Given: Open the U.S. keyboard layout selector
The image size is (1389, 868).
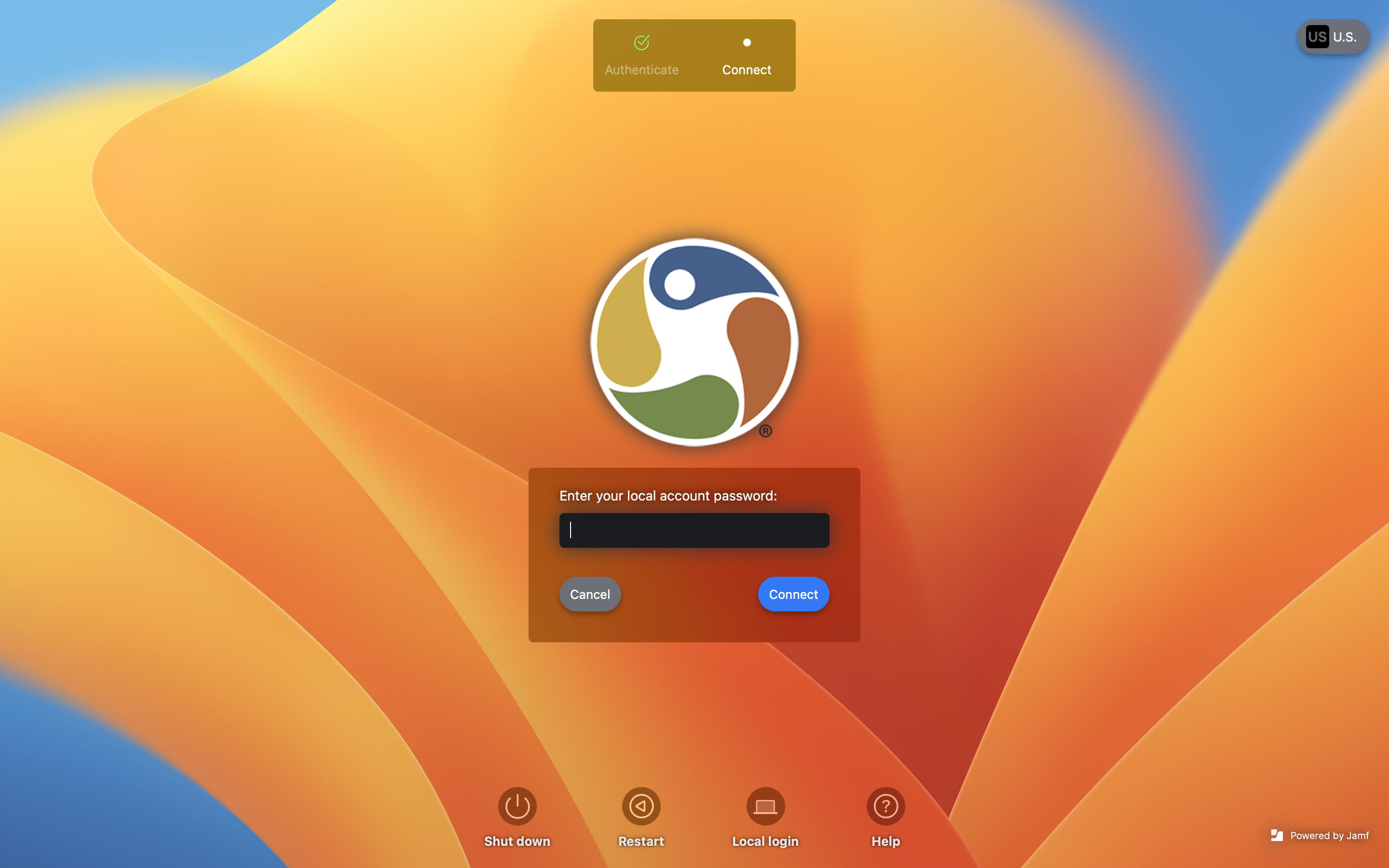Looking at the screenshot, I should [x=1345, y=37].
